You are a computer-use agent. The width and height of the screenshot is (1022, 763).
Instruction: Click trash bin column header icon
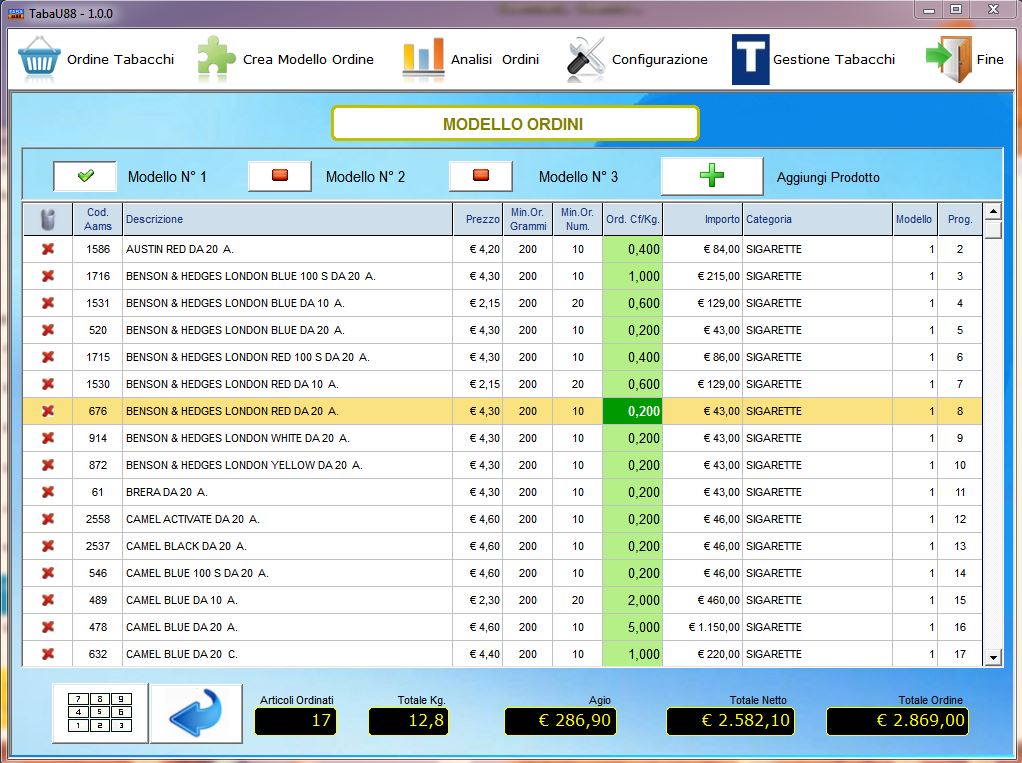48,219
